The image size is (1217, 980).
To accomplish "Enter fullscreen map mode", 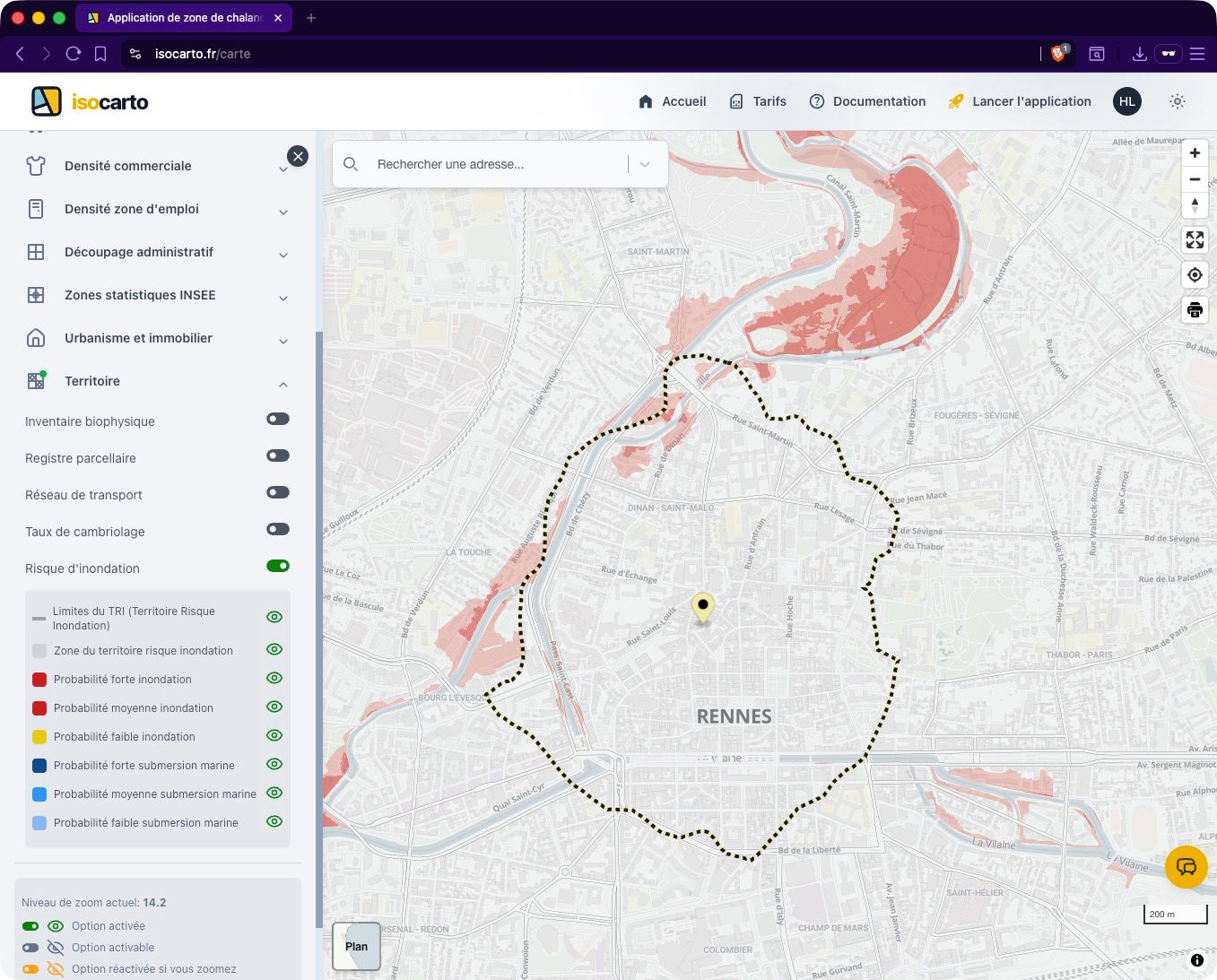I will click(x=1195, y=240).
